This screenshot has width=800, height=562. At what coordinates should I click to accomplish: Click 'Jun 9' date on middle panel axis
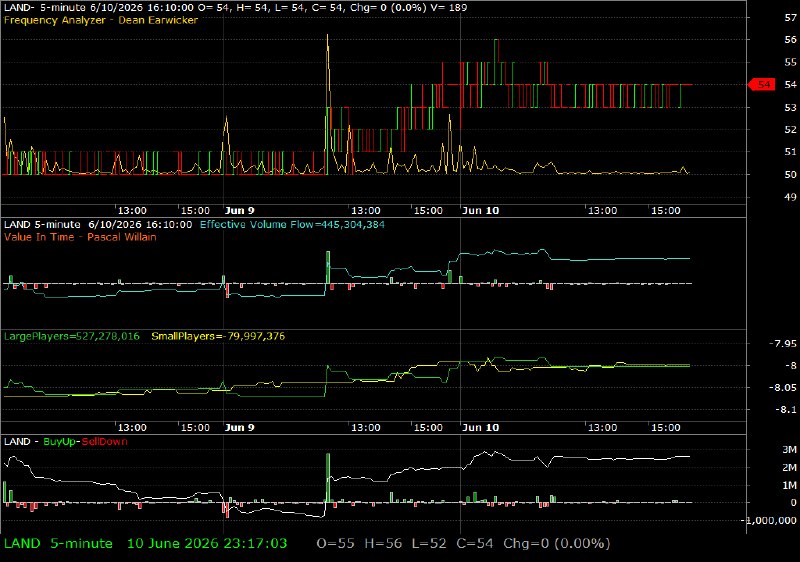pyautogui.click(x=239, y=427)
